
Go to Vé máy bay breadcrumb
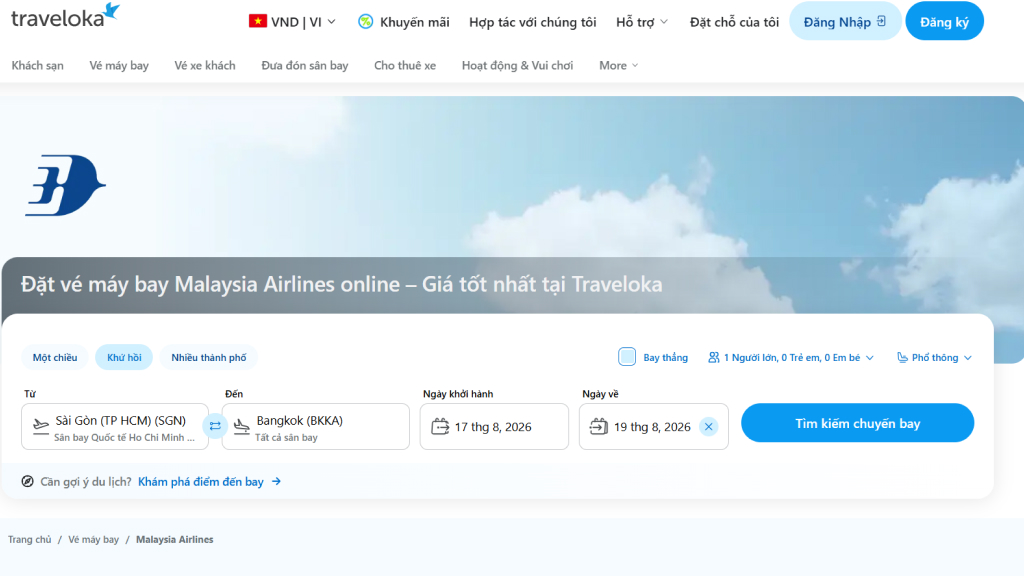93,539
